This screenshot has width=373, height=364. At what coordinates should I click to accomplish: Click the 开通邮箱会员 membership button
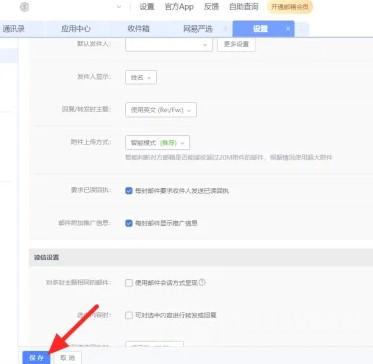pyautogui.click(x=290, y=7)
